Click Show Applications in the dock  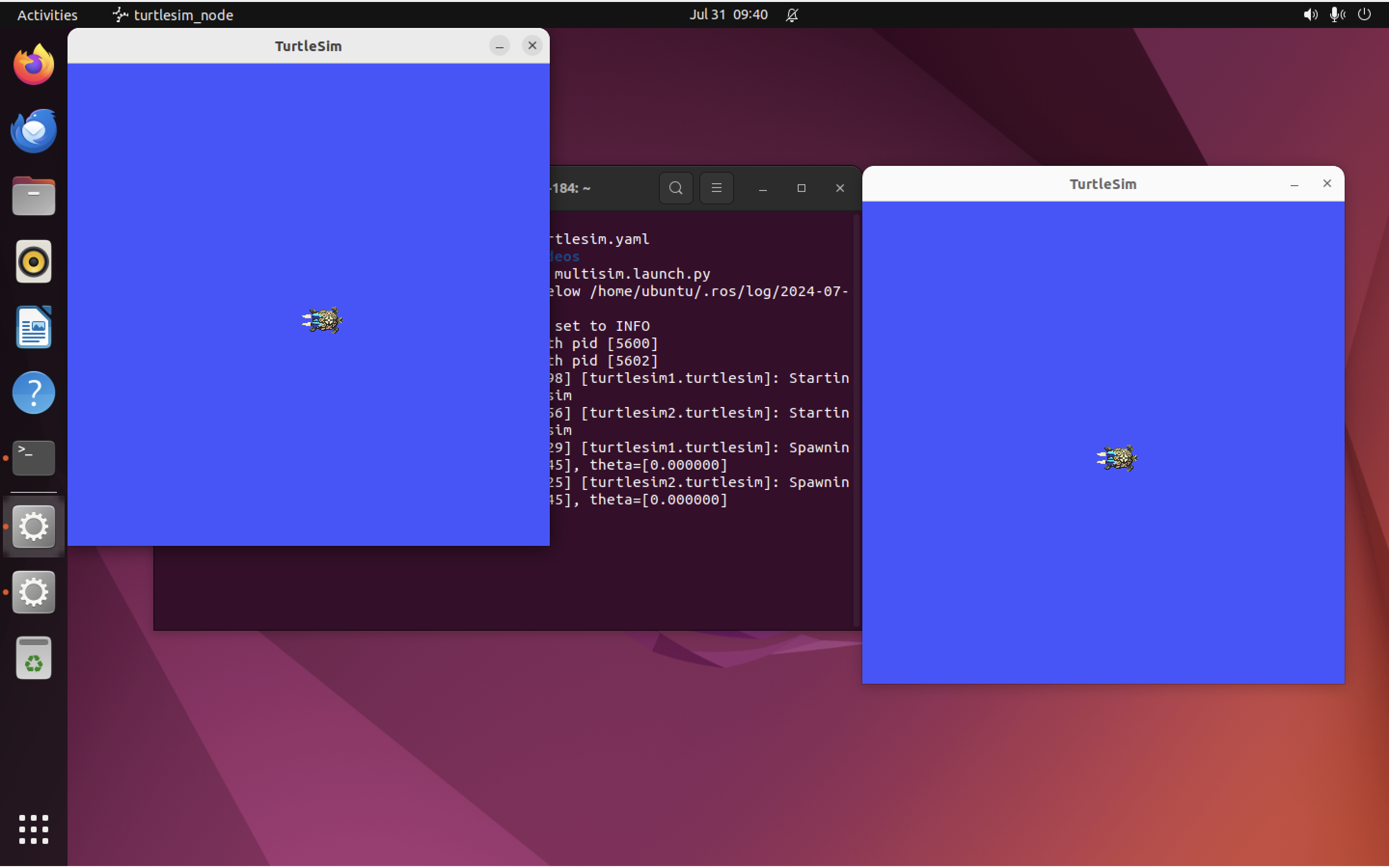pyautogui.click(x=33, y=829)
